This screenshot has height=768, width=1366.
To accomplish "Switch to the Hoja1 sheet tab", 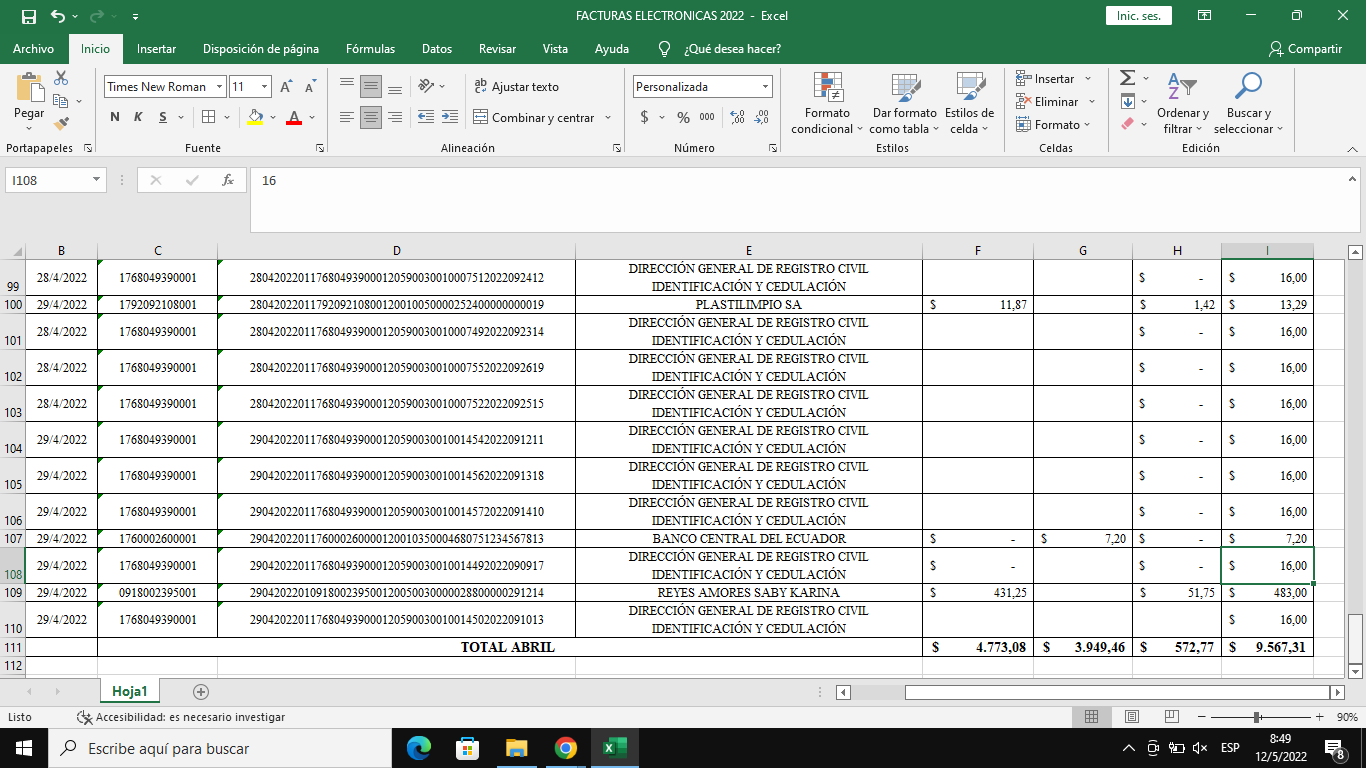I will coord(129,691).
